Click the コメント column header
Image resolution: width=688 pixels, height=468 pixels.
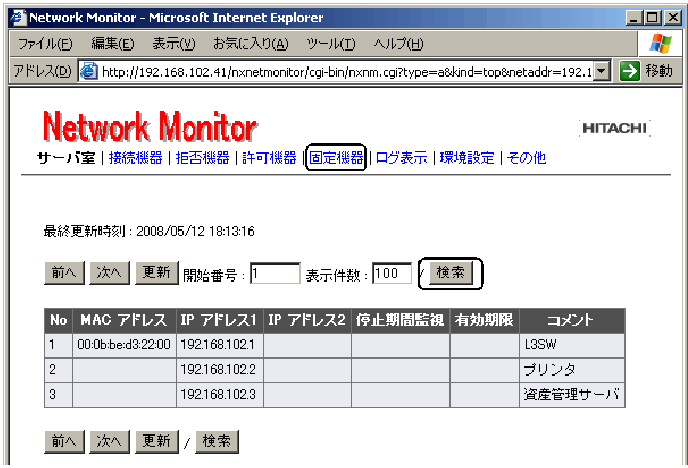(x=572, y=320)
